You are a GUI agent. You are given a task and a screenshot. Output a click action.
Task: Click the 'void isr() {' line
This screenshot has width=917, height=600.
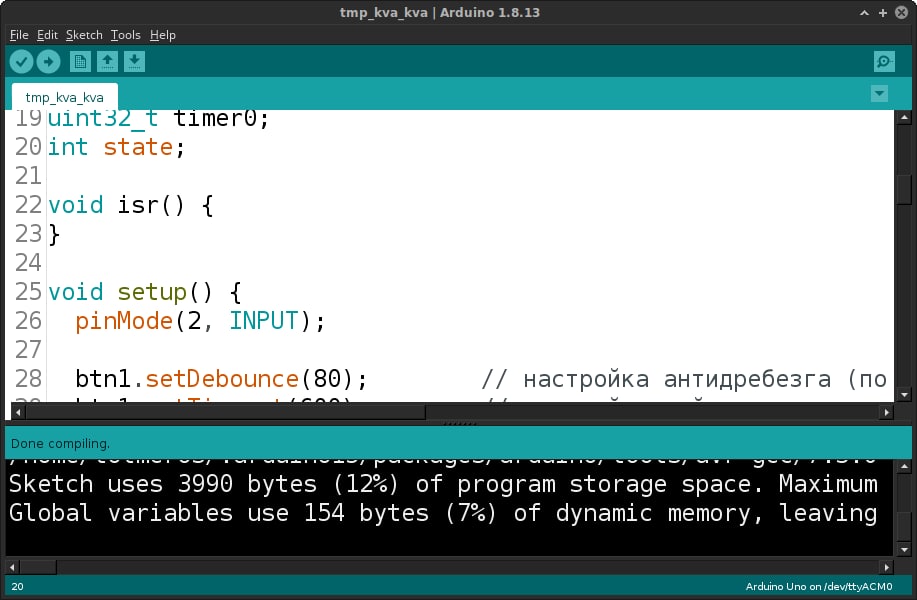[x=130, y=205]
